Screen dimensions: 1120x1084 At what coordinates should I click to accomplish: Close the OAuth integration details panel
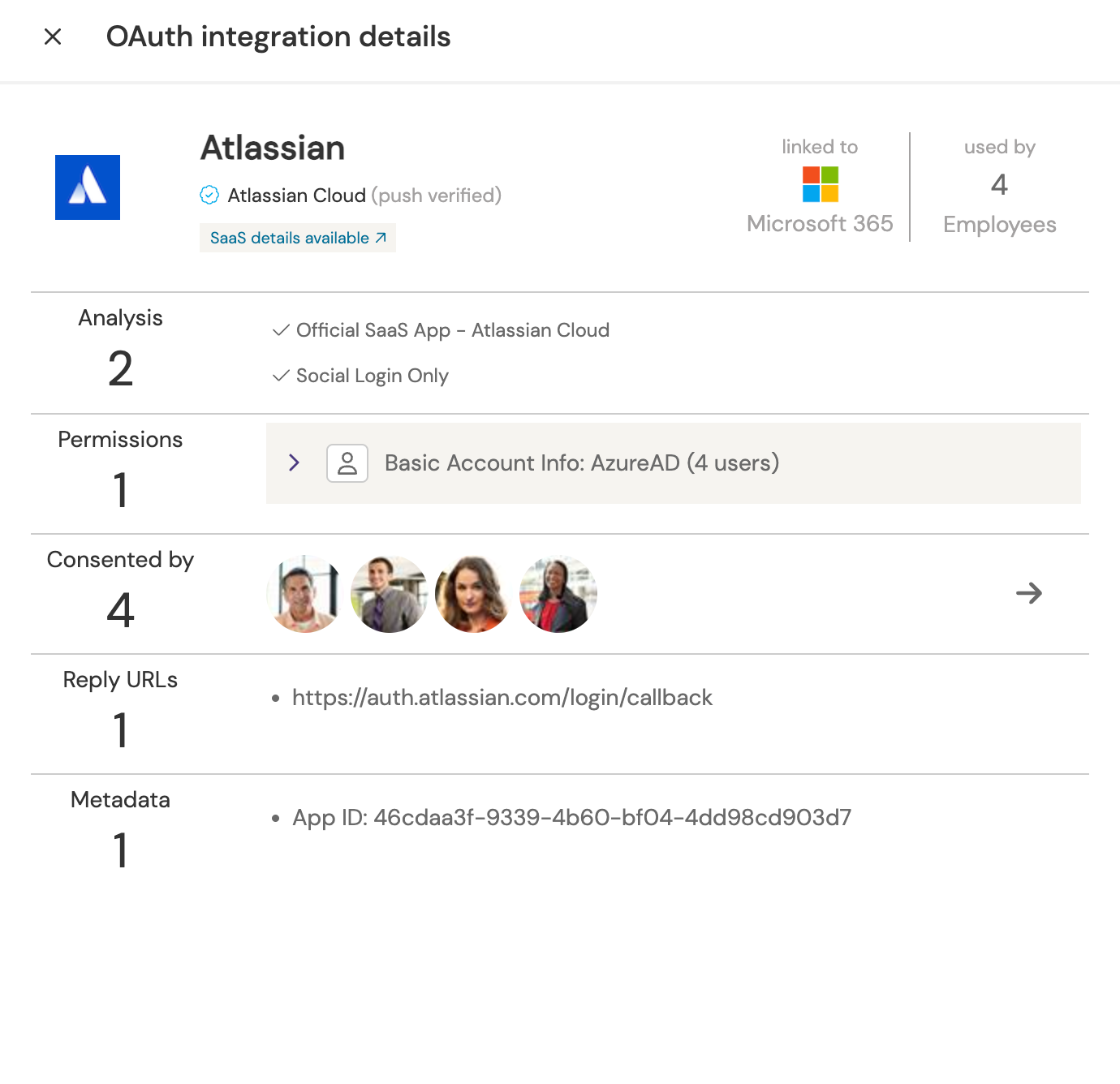coord(53,37)
